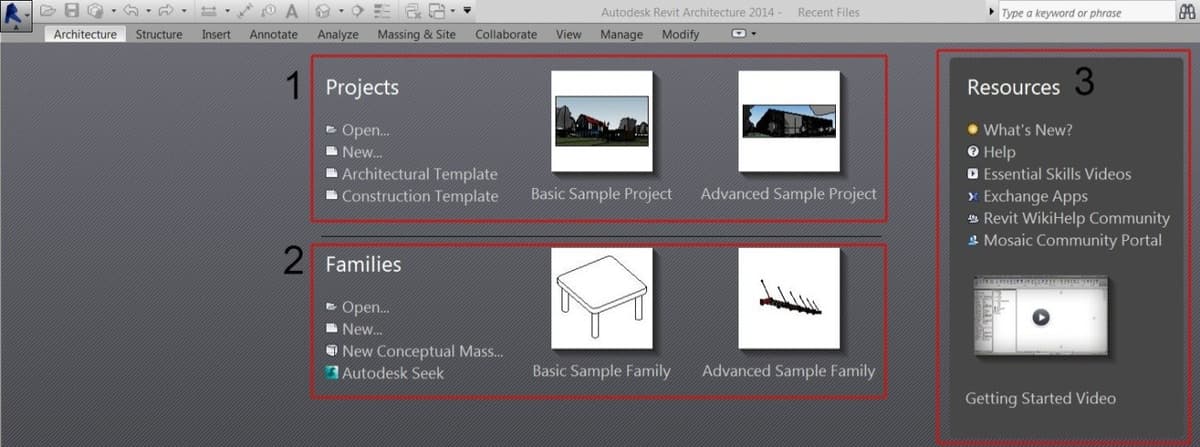Open the Exchange Apps link
The width and height of the screenshot is (1200, 447).
click(1035, 196)
